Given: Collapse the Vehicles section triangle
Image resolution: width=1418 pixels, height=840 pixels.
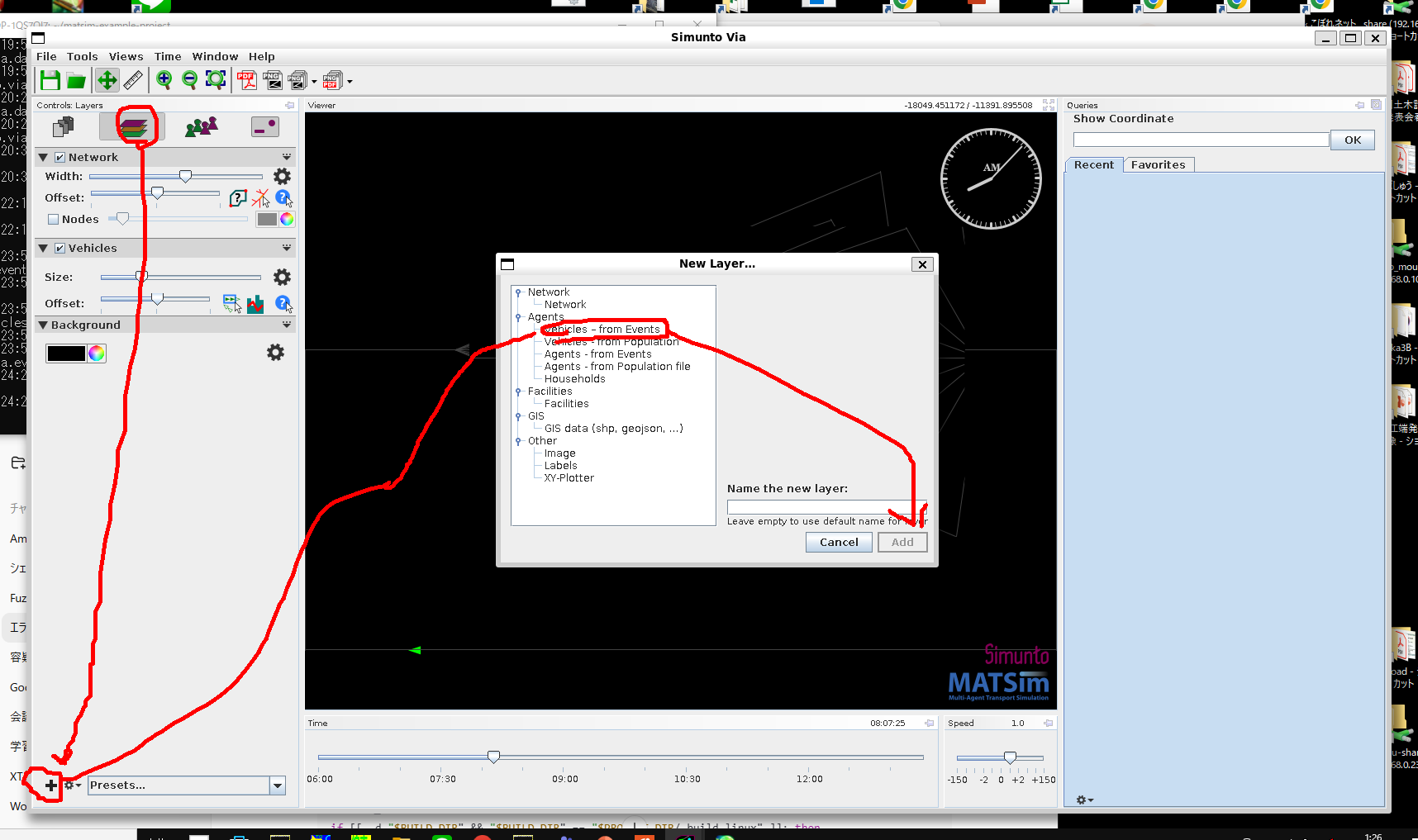Looking at the screenshot, I should coord(43,248).
